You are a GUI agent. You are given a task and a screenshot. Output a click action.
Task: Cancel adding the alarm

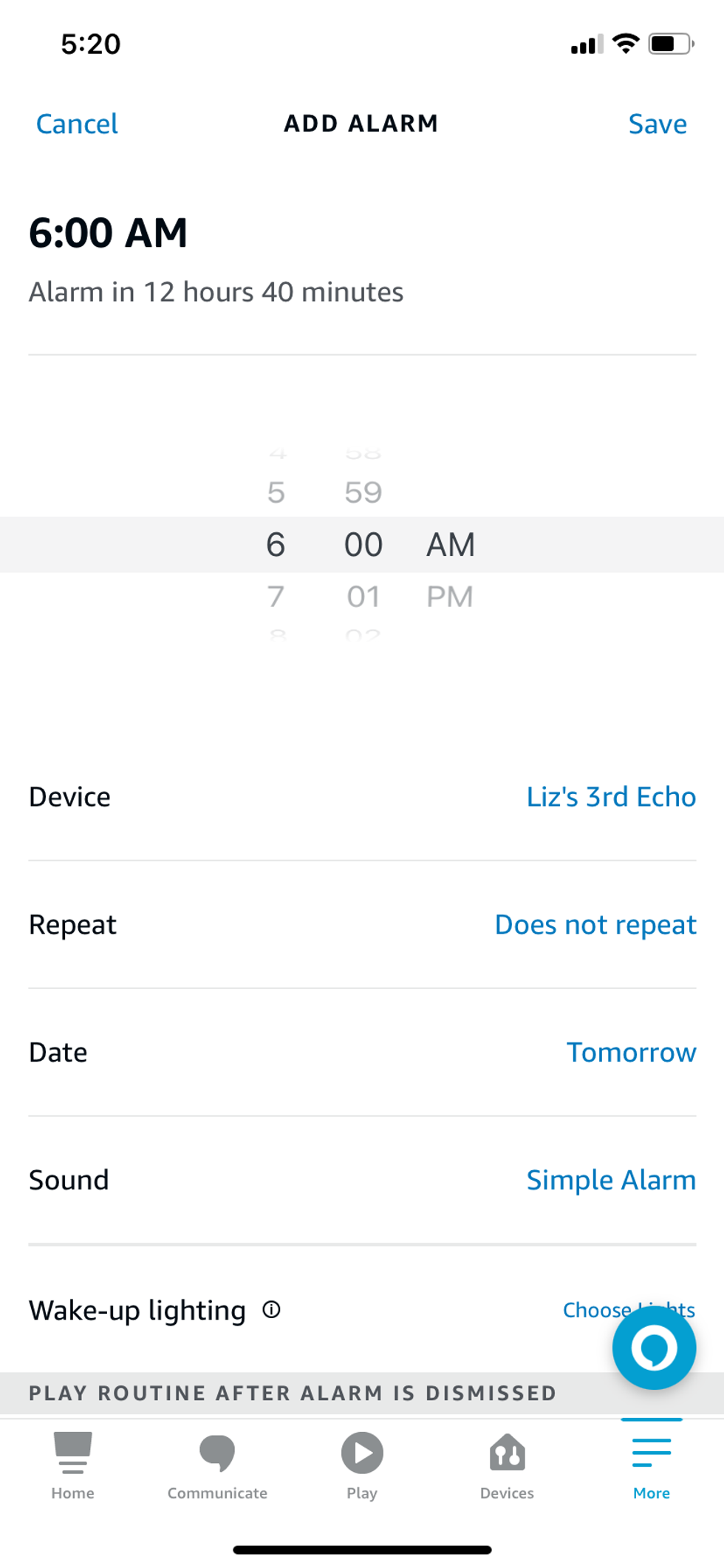click(x=76, y=123)
